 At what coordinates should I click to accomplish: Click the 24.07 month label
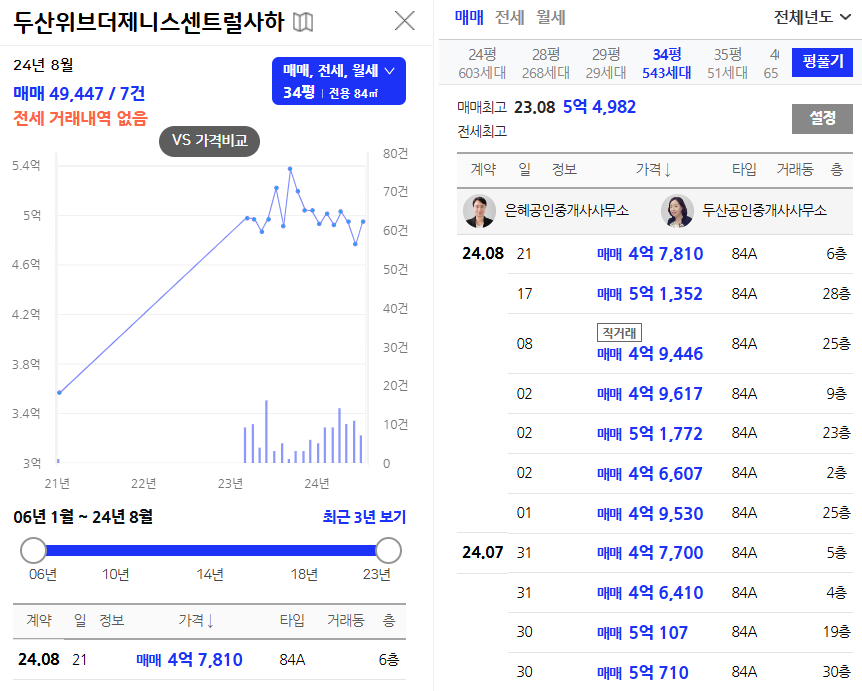click(483, 552)
